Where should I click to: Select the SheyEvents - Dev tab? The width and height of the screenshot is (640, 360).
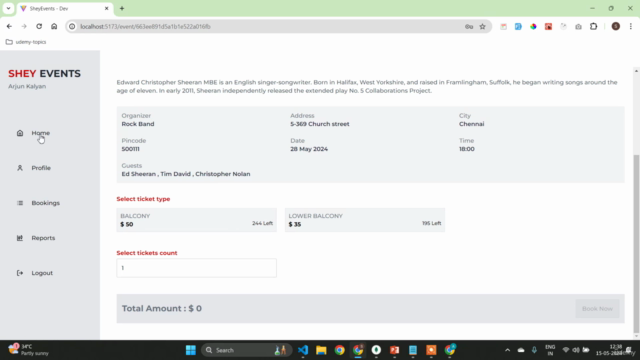(64, 9)
